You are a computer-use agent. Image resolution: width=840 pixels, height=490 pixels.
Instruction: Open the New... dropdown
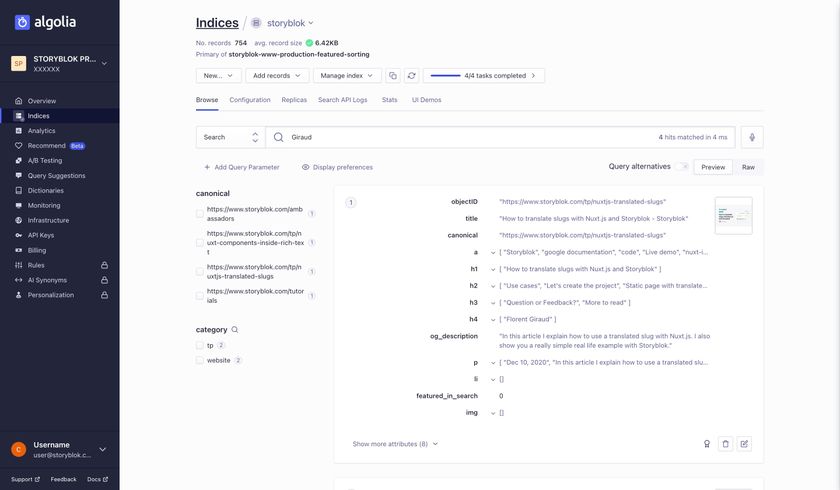pyautogui.click(x=219, y=76)
